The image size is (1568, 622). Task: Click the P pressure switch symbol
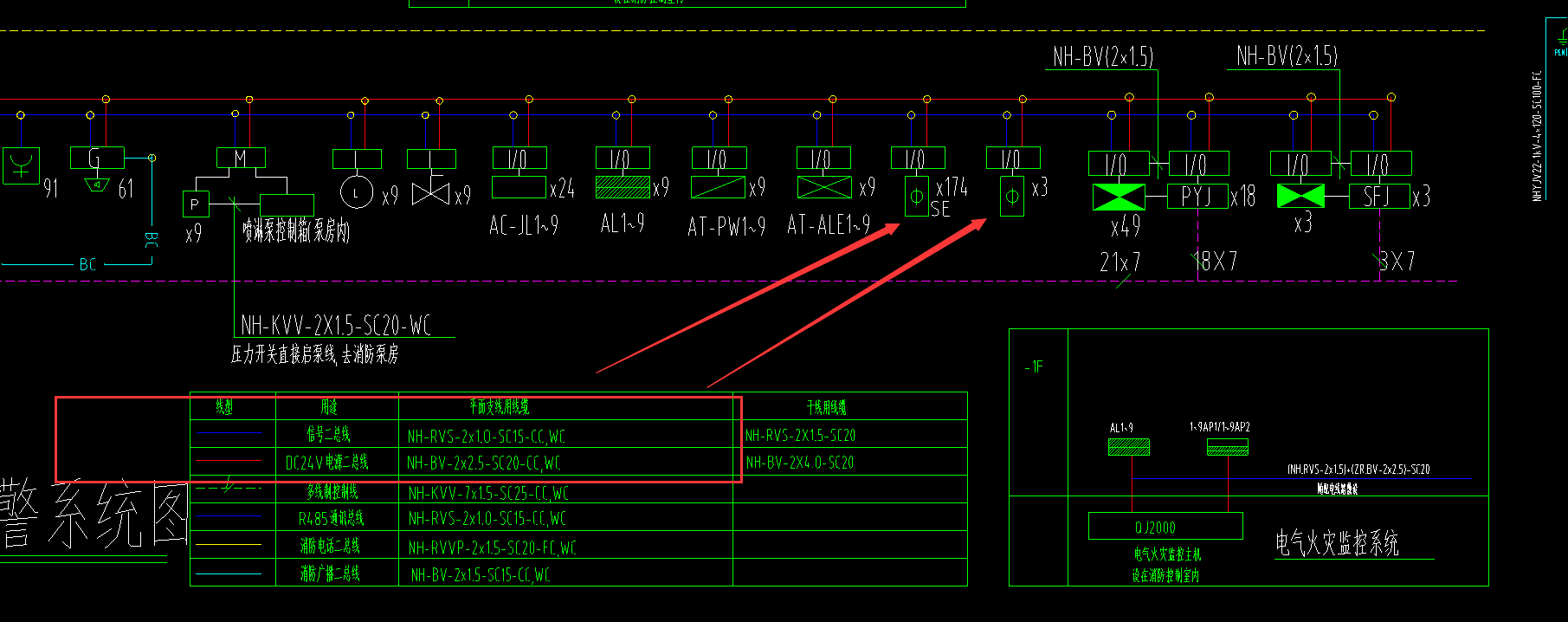coord(195,204)
